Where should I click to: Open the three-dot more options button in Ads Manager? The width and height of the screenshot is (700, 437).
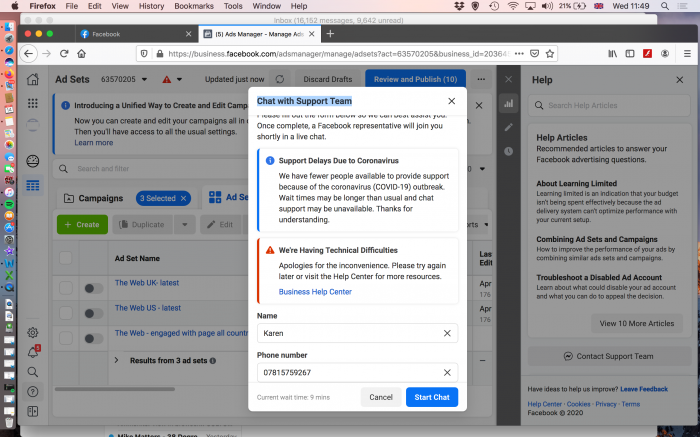(481, 79)
